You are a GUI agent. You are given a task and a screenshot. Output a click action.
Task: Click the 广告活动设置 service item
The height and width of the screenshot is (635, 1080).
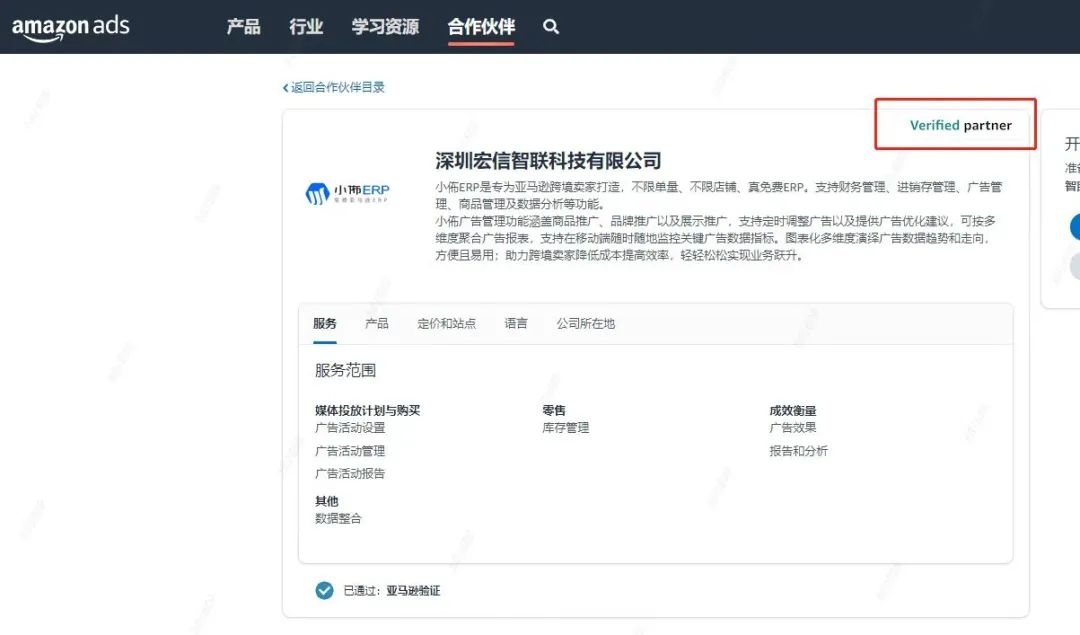click(x=350, y=428)
